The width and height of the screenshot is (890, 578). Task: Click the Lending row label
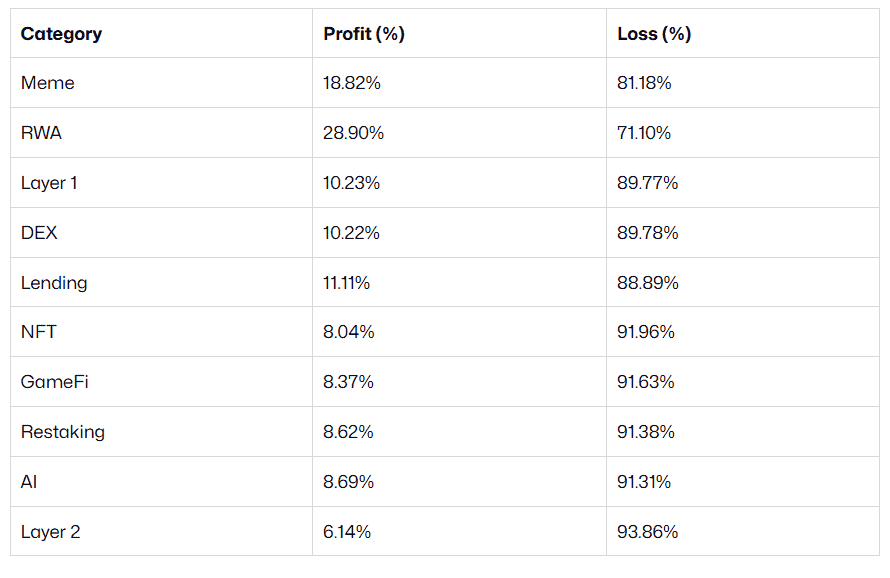pos(54,283)
